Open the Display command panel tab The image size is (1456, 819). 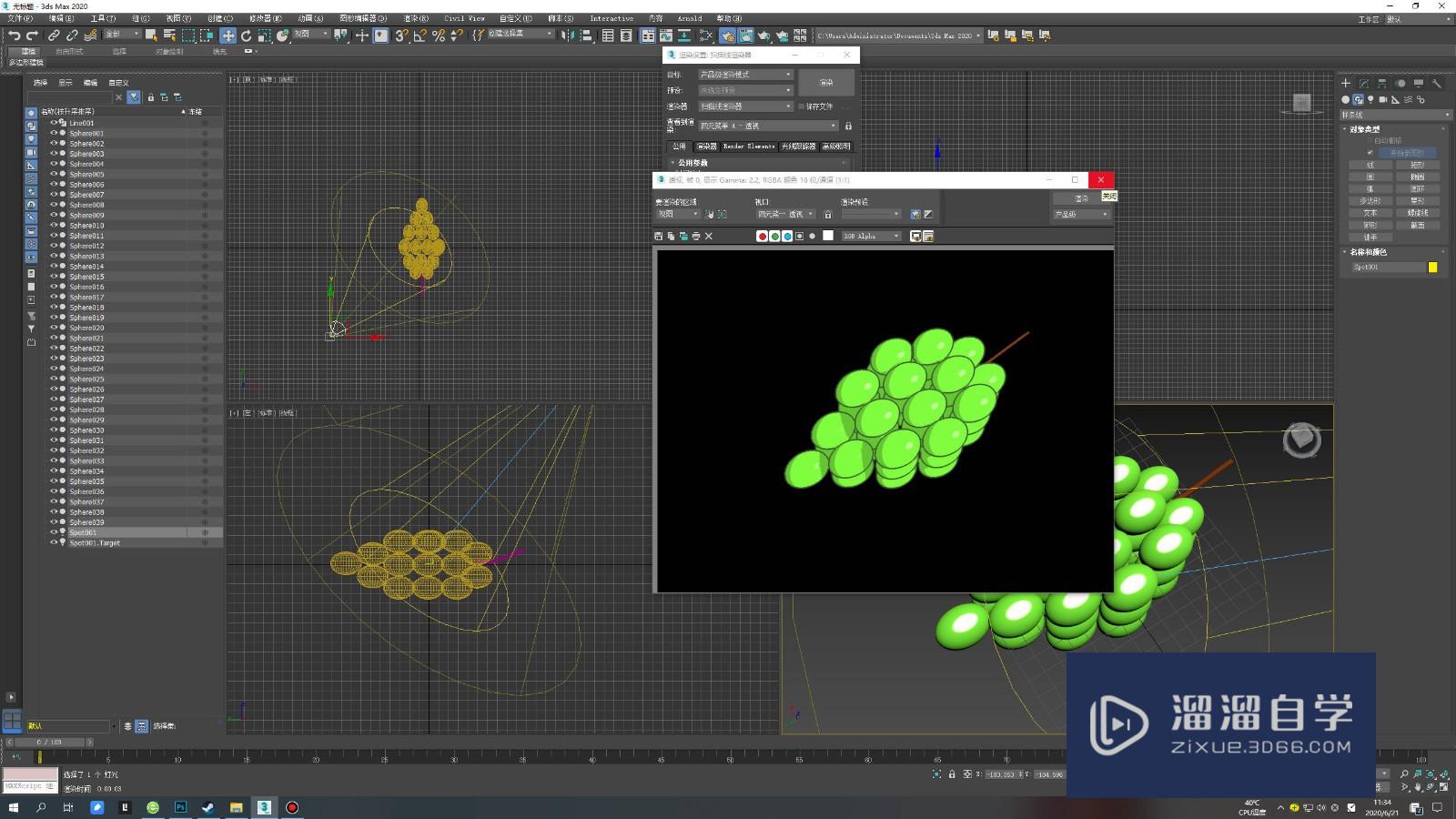pyautogui.click(x=1419, y=83)
